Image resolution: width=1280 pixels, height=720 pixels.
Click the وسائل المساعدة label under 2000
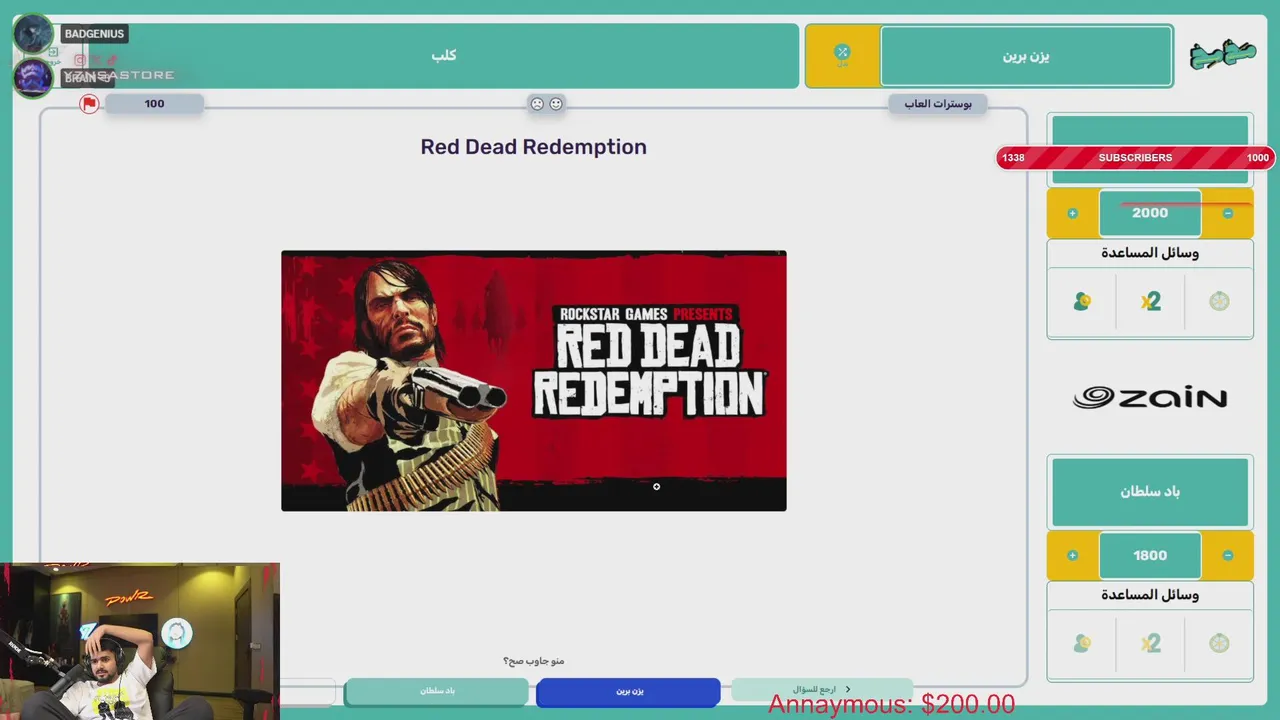pos(1150,253)
